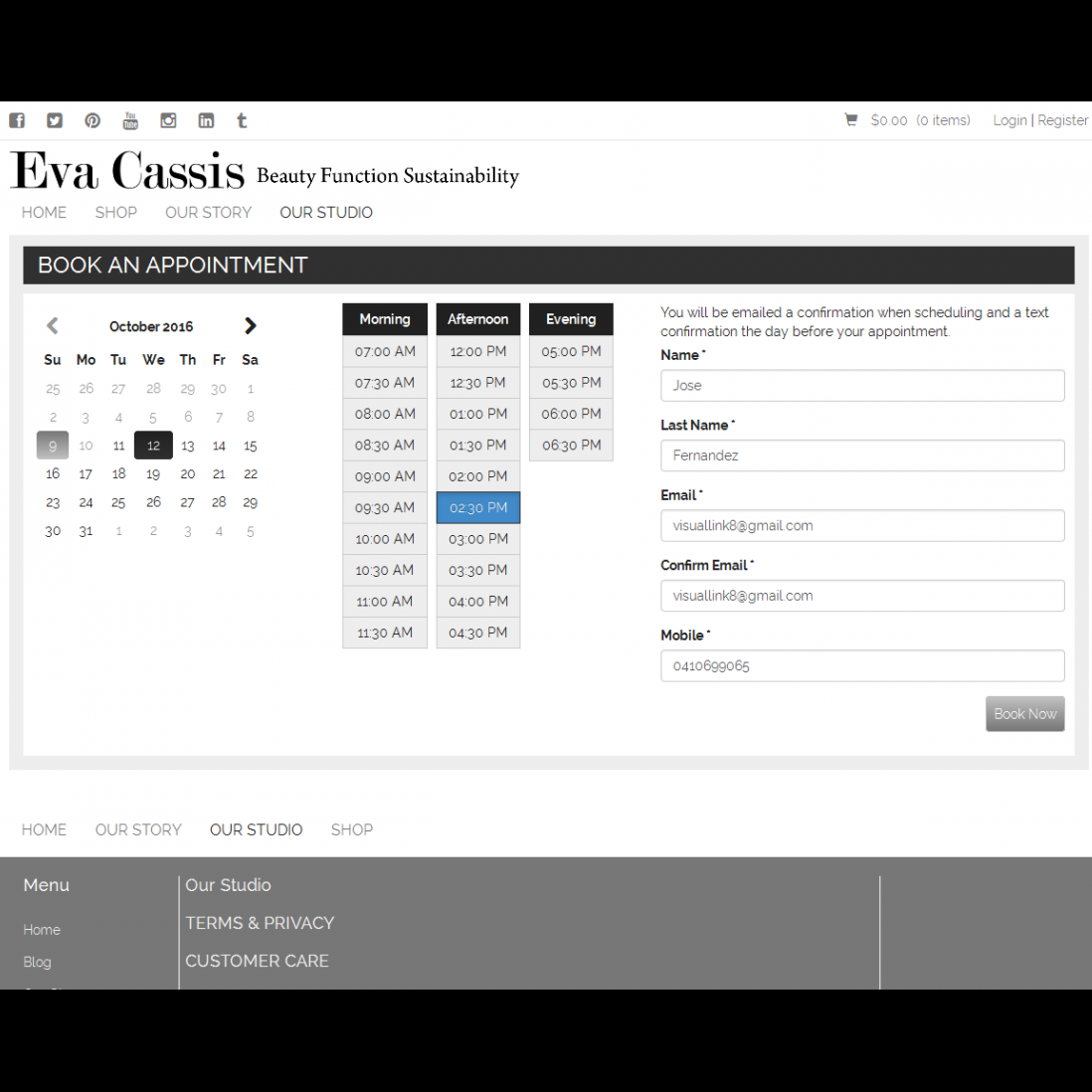The width and height of the screenshot is (1092, 1092).
Task: Open the Pinterest social icon
Action: [92, 120]
